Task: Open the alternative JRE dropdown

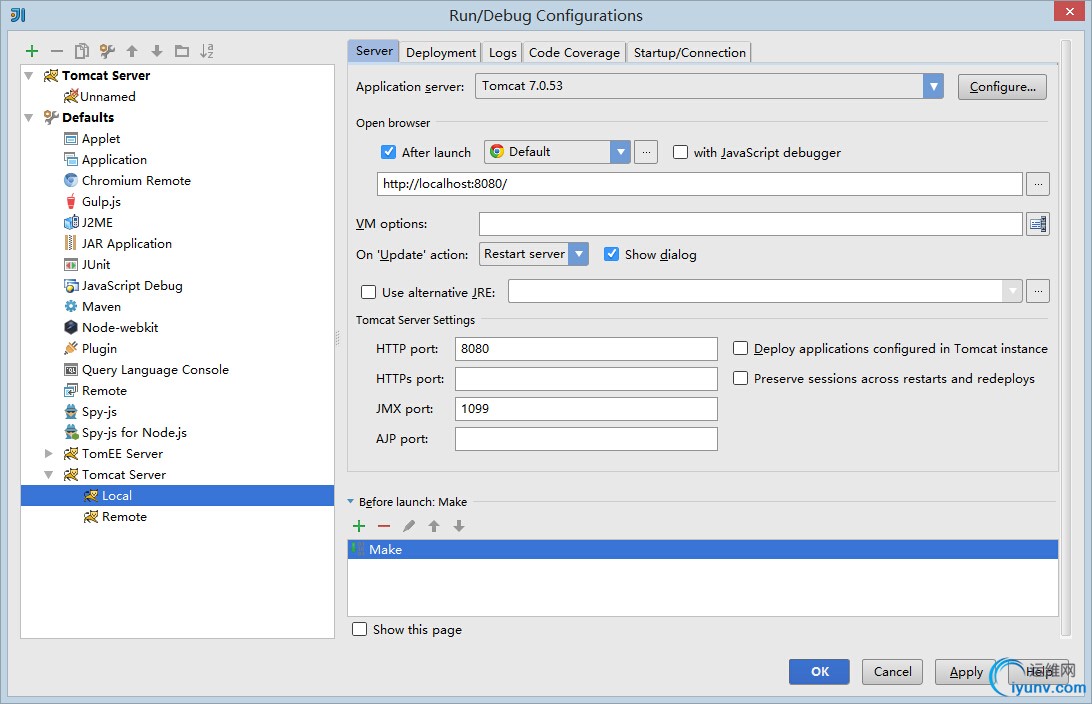Action: pyautogui.click(x=1012, y=291)
